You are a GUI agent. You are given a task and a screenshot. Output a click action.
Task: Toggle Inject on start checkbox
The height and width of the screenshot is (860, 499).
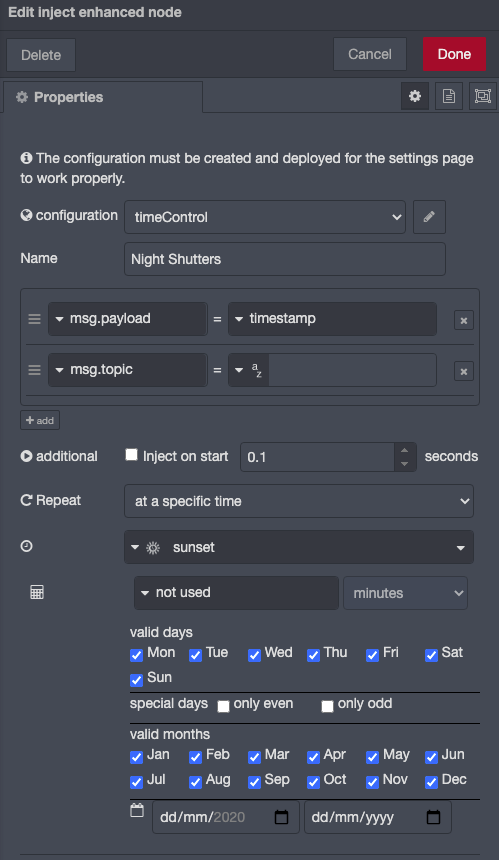(x=131, y=455)
